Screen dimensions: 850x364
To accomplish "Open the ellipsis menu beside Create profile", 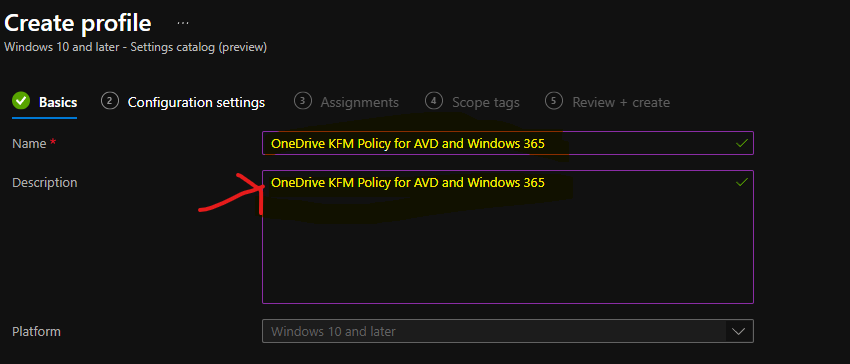I will pos(183,23).
